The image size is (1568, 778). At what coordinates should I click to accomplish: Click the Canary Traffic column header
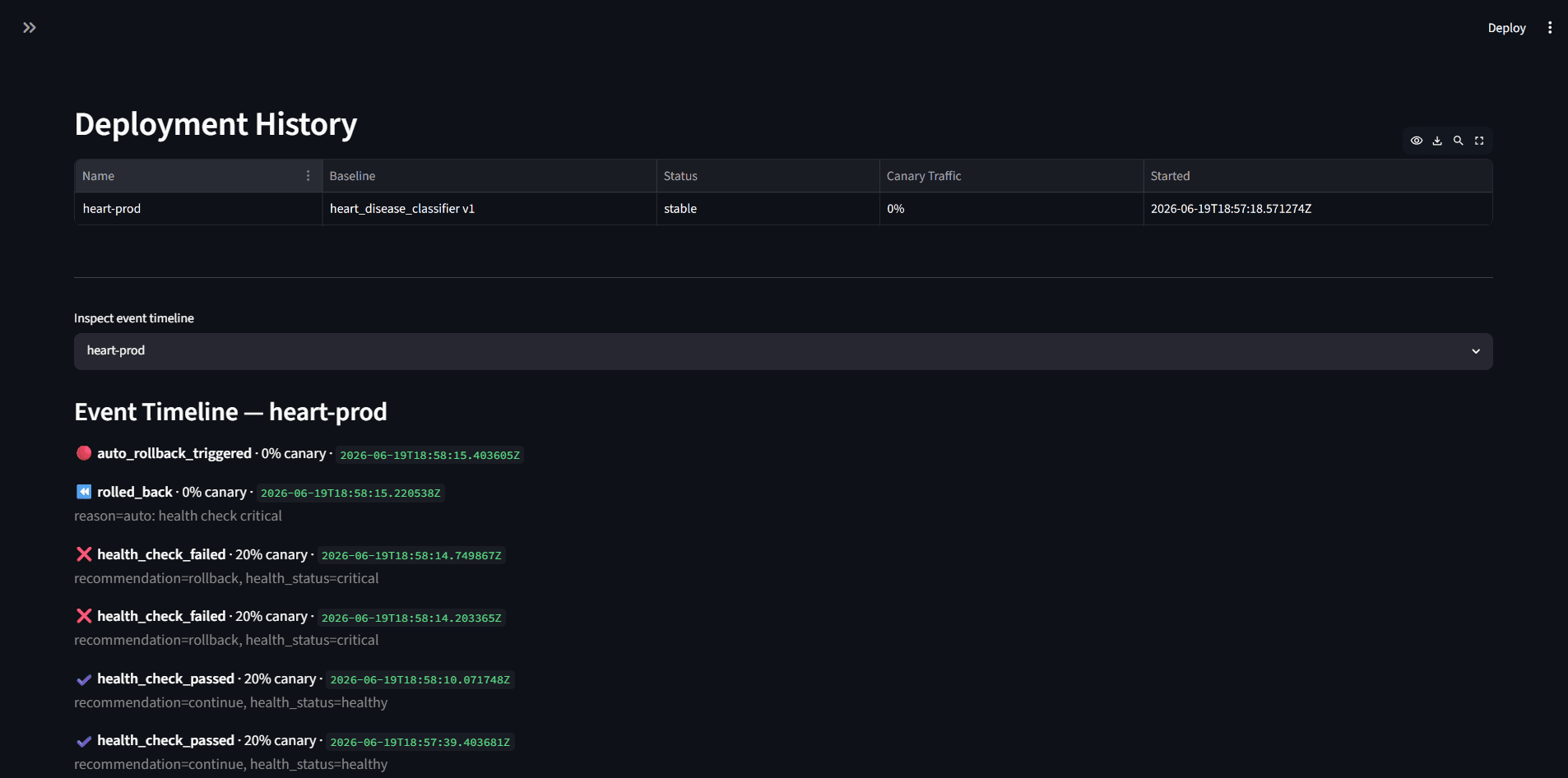(1012, 176)
